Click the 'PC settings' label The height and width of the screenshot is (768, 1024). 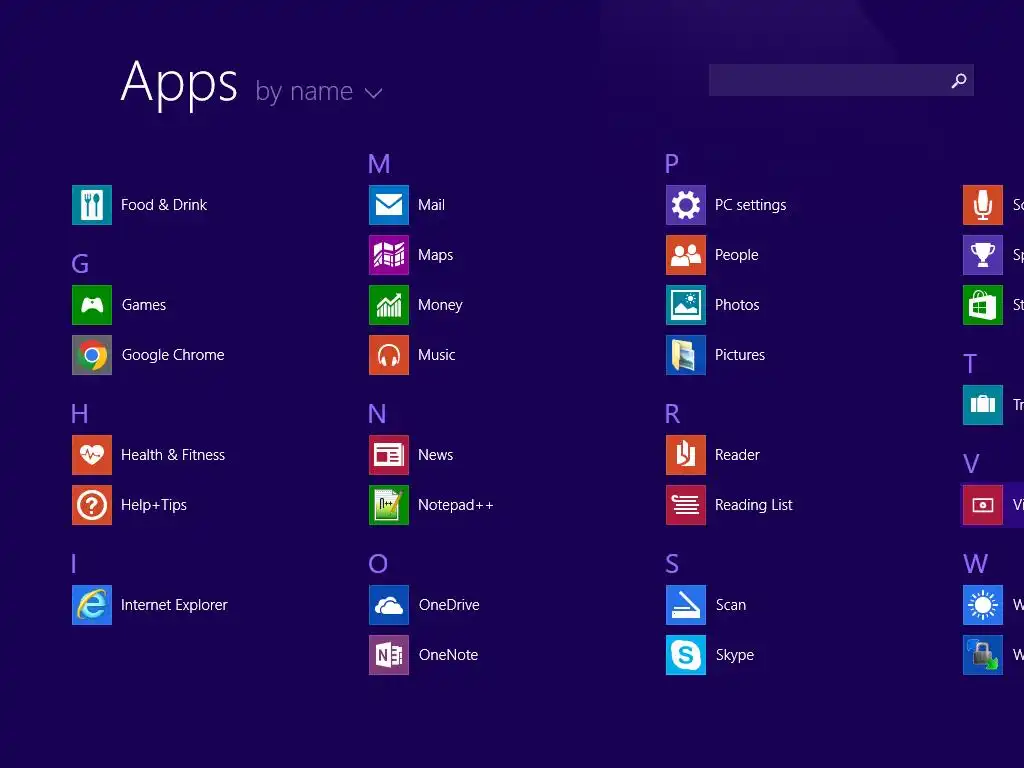(750, 205)
